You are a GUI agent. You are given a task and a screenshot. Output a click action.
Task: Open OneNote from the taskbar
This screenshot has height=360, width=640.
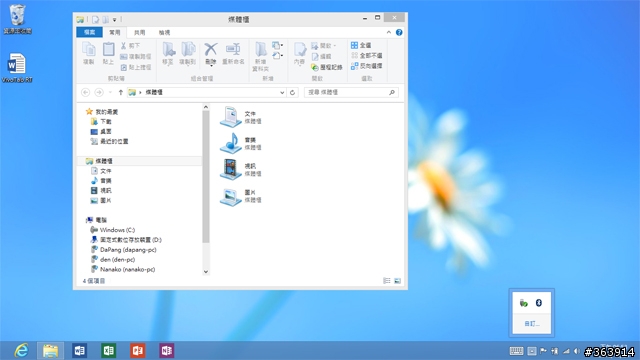[x=167, y=351]
